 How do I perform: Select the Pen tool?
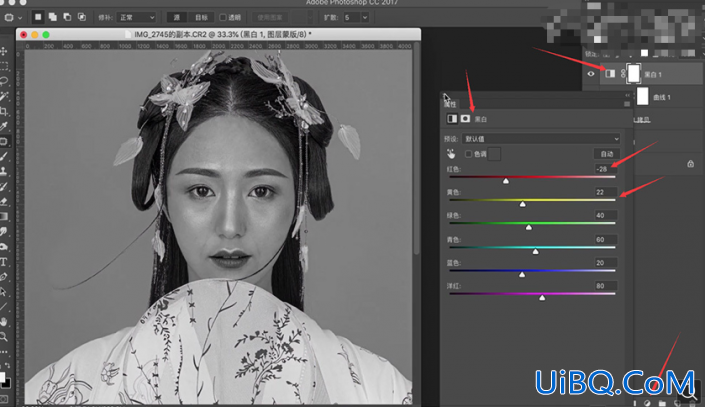tap(4, 277)
